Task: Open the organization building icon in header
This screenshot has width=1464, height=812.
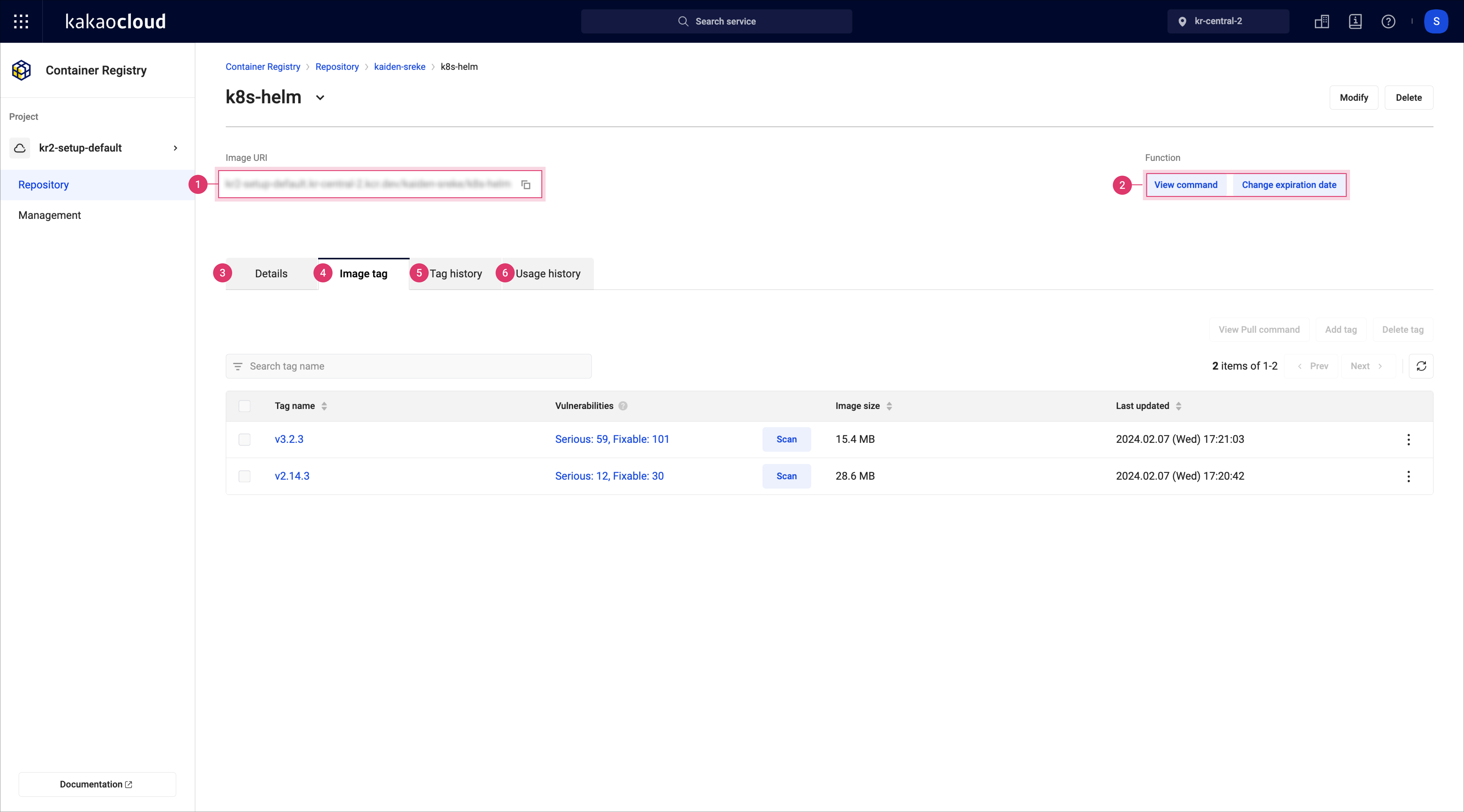Action: (1322, 22)
